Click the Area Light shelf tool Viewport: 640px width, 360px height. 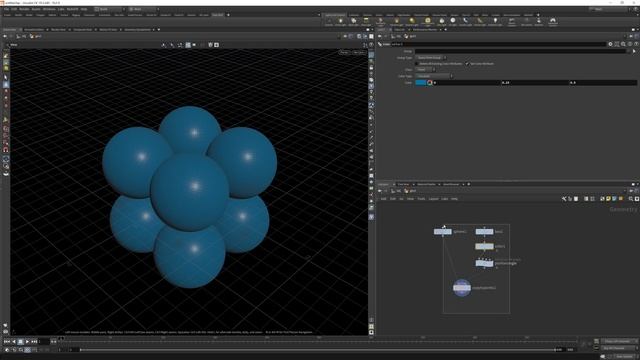pos(366,22)
